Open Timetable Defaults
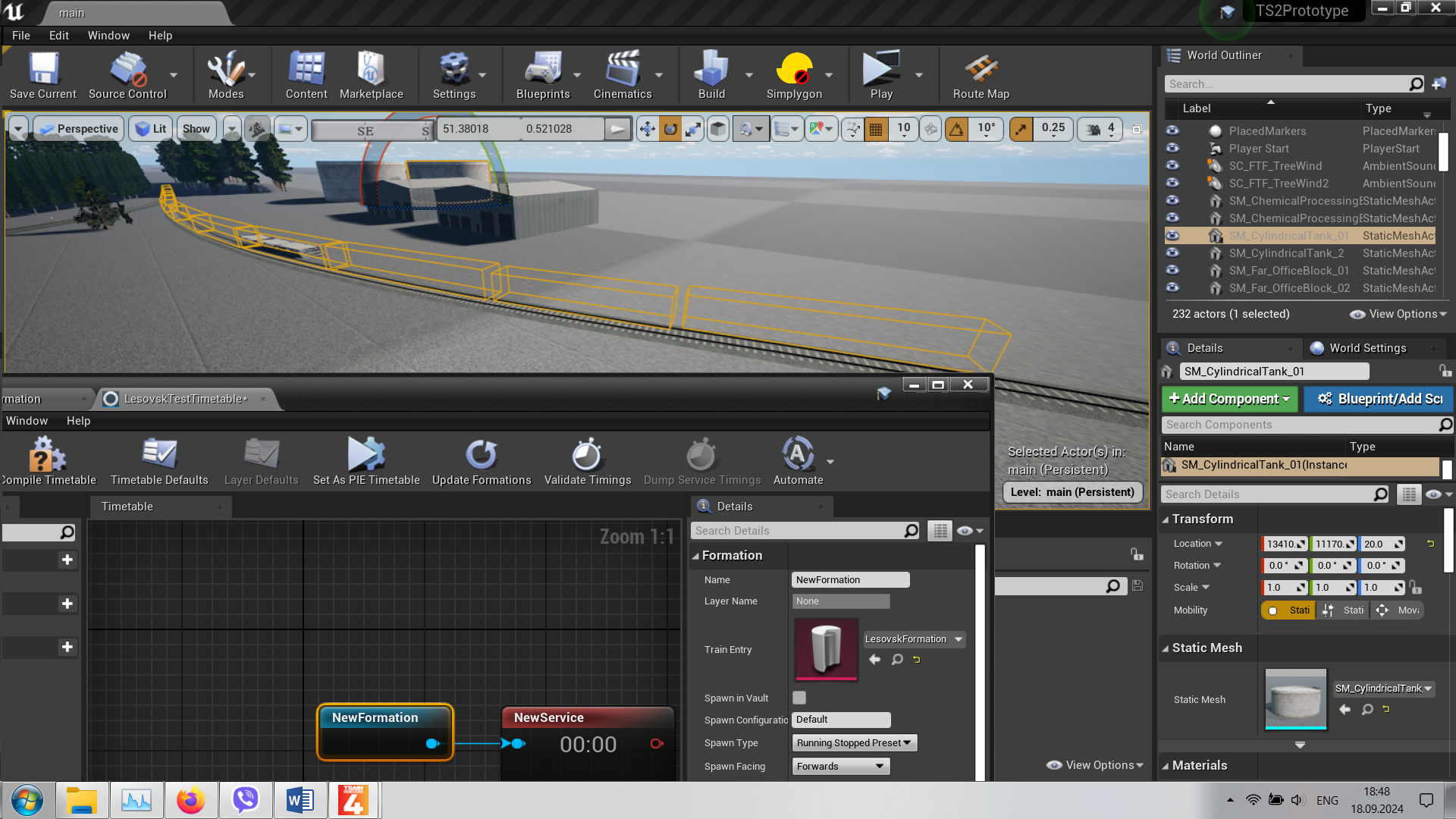The height and width of the screenshot is (819, 1456). 159,460
